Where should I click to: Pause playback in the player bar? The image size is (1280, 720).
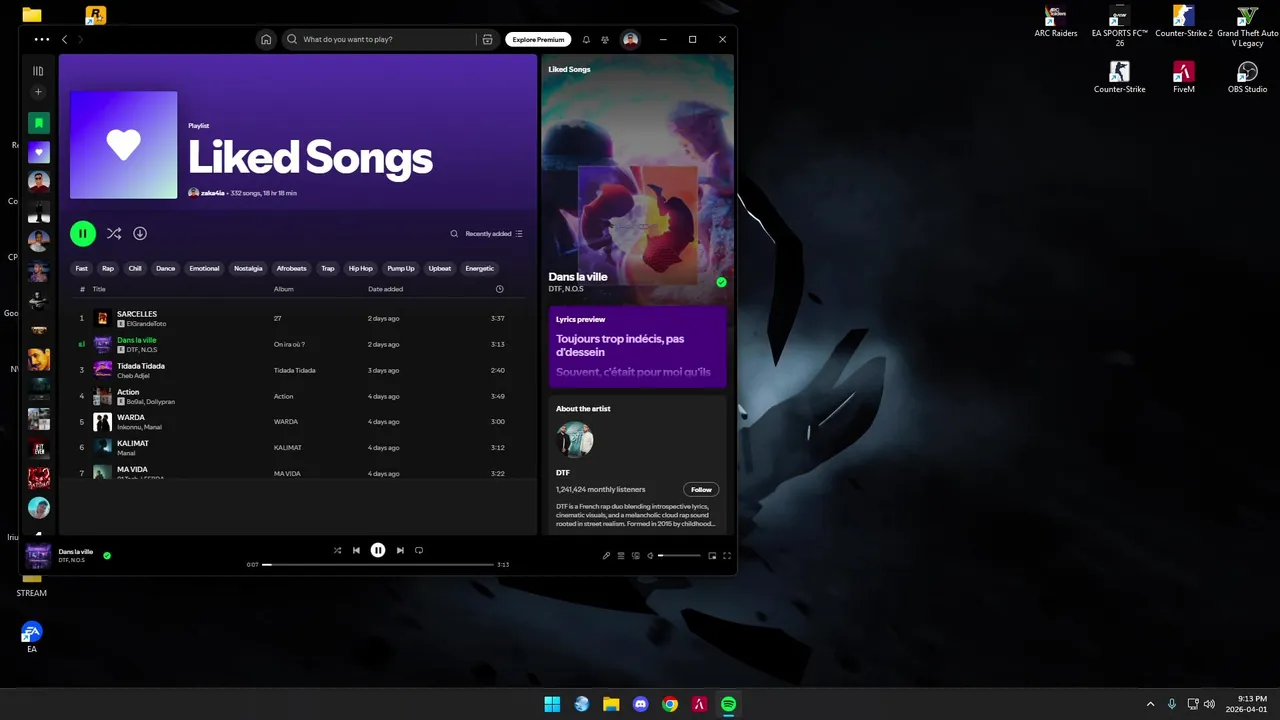(x=378, y=550)
